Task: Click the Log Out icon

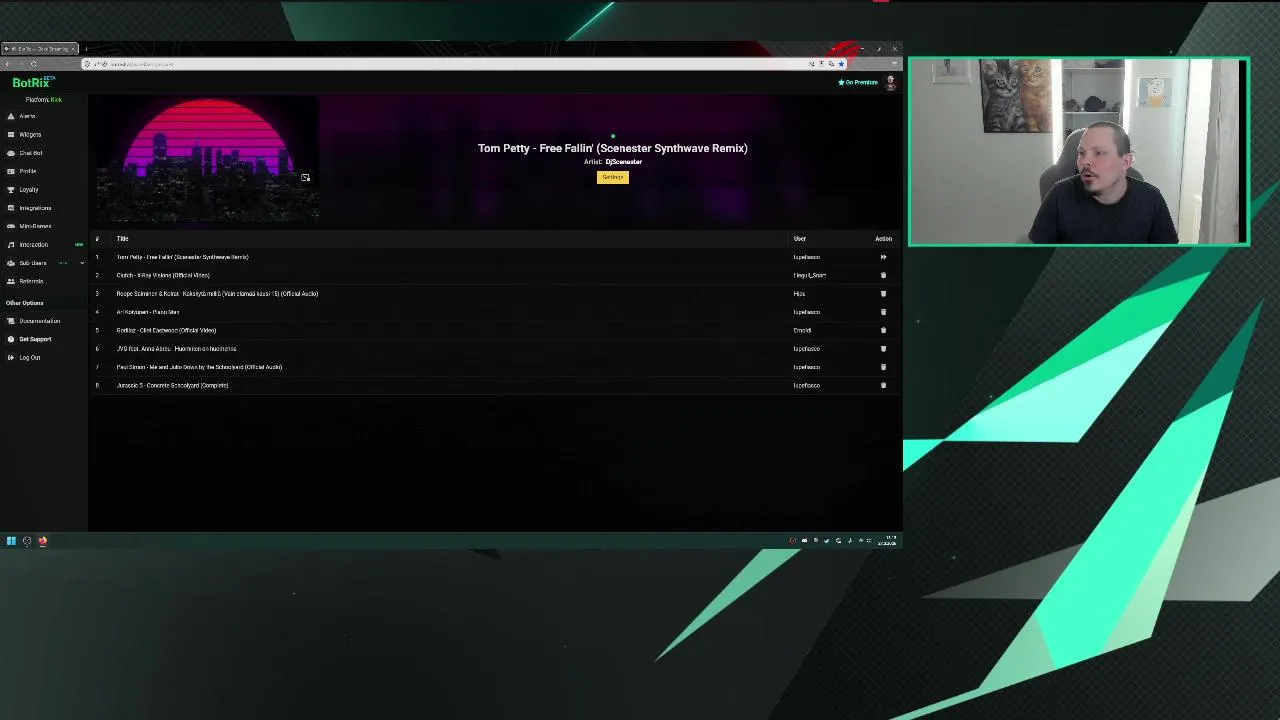Action: [11, 357]
